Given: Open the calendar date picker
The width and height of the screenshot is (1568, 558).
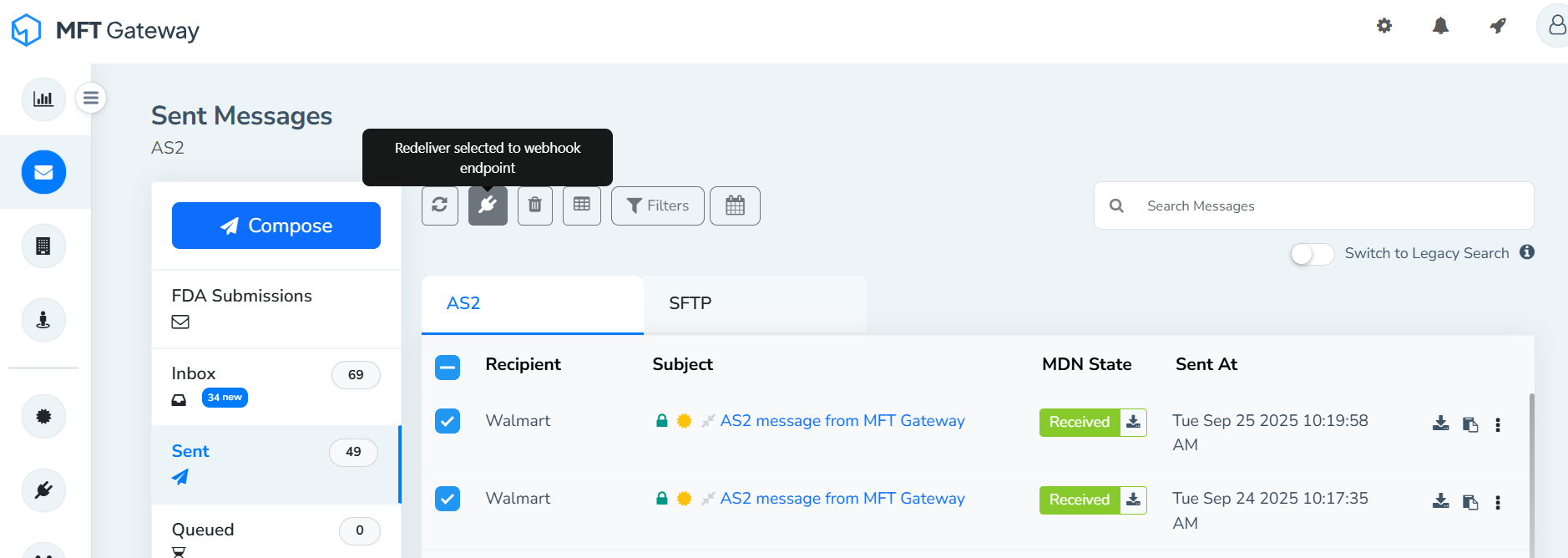Looking at the screenshot, I should click(735, 205).
